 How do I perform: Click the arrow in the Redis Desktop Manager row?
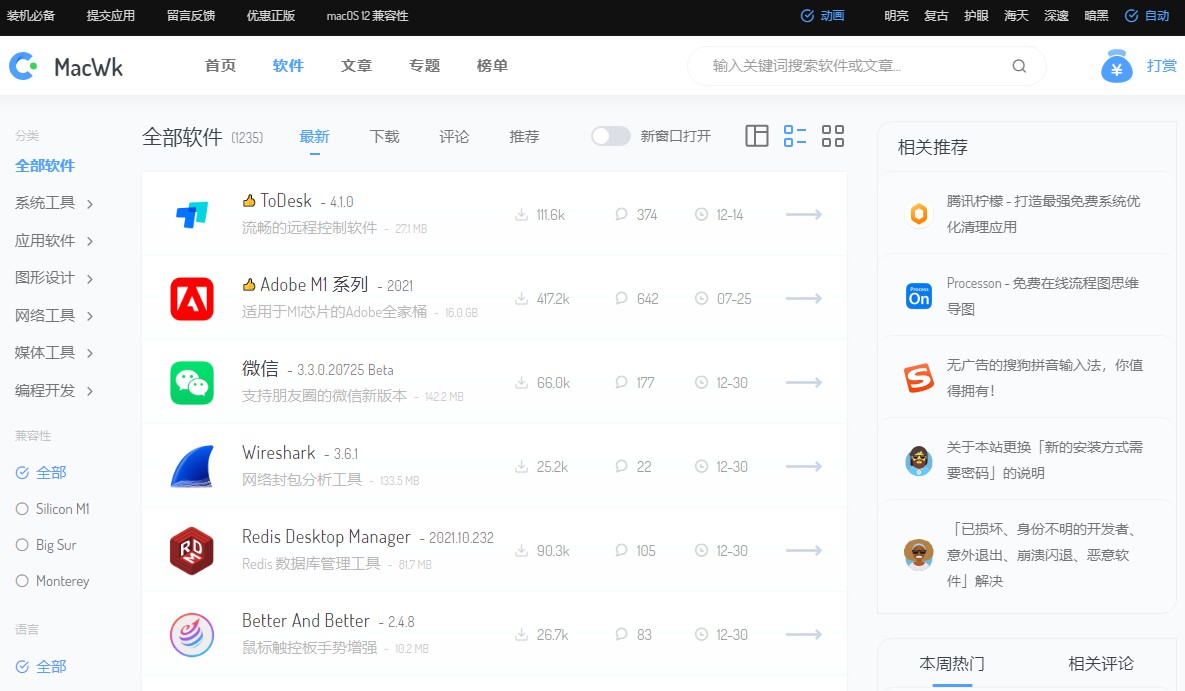pyautogui.click(x=803, y=550)
